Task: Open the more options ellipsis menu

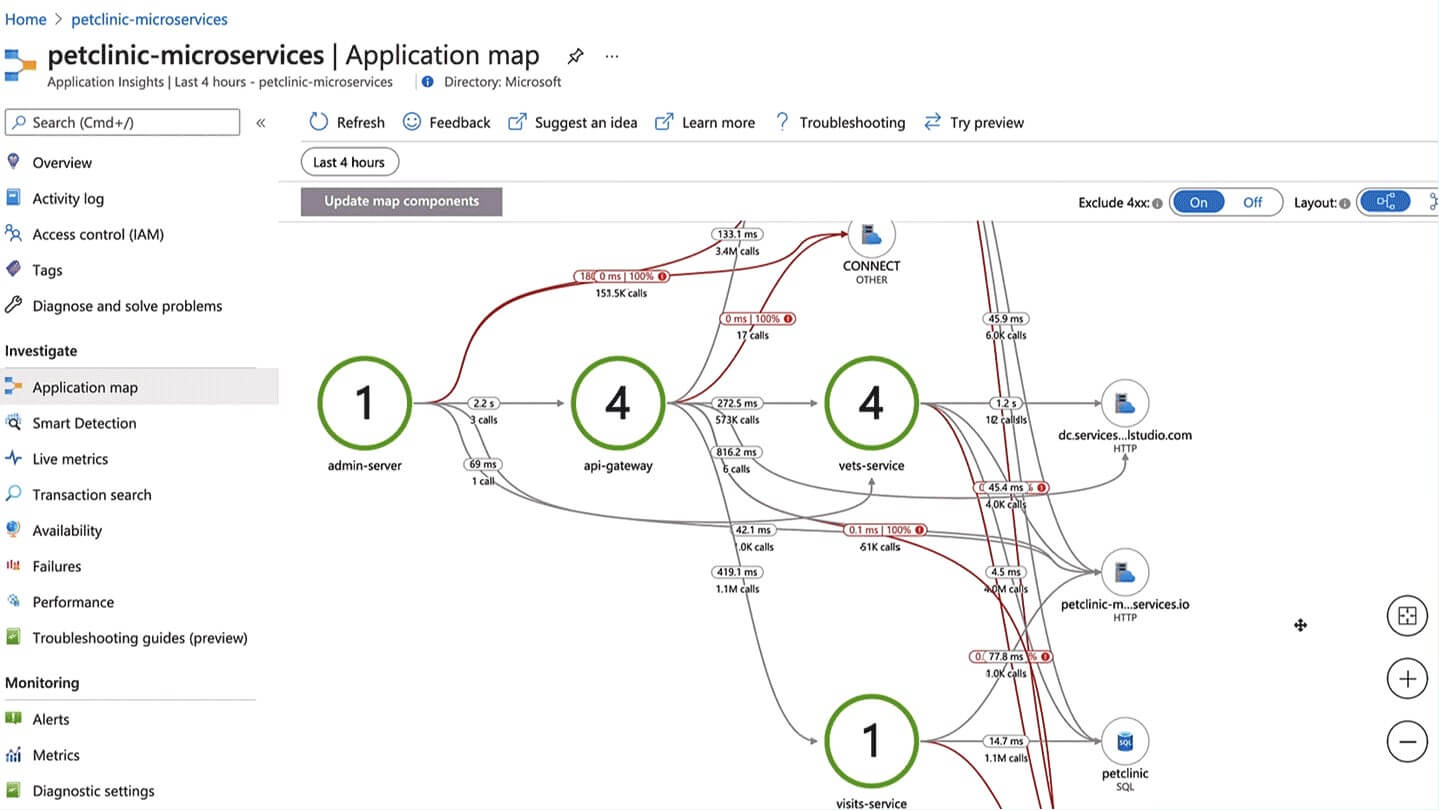Action: [x=612, y=56]
